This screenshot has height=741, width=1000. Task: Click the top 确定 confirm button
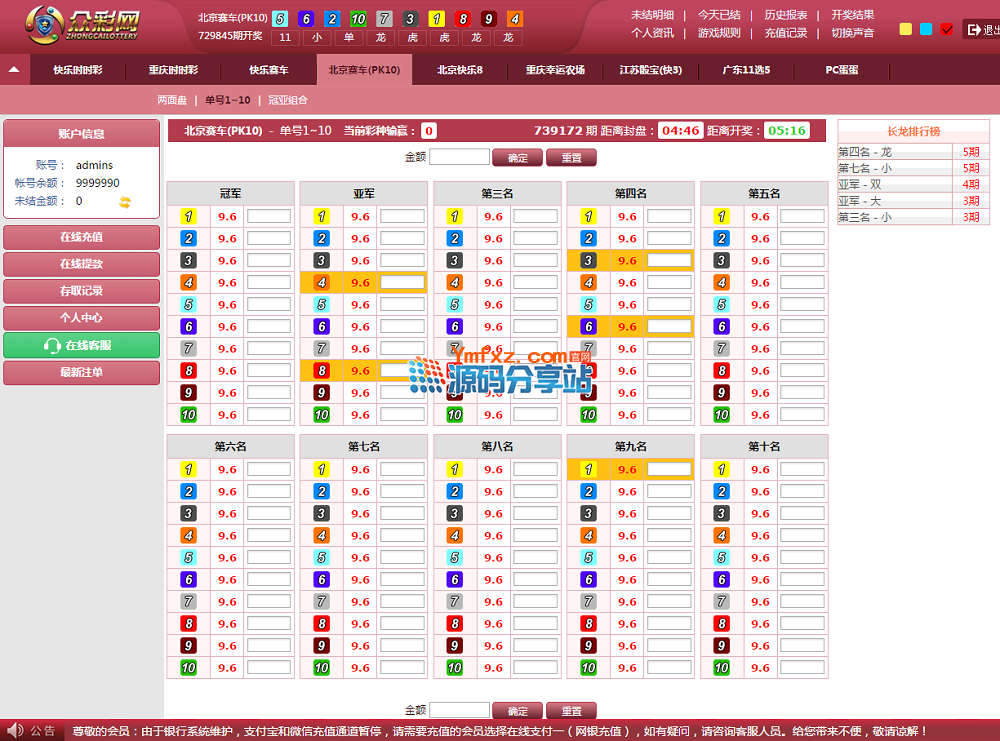517,158
